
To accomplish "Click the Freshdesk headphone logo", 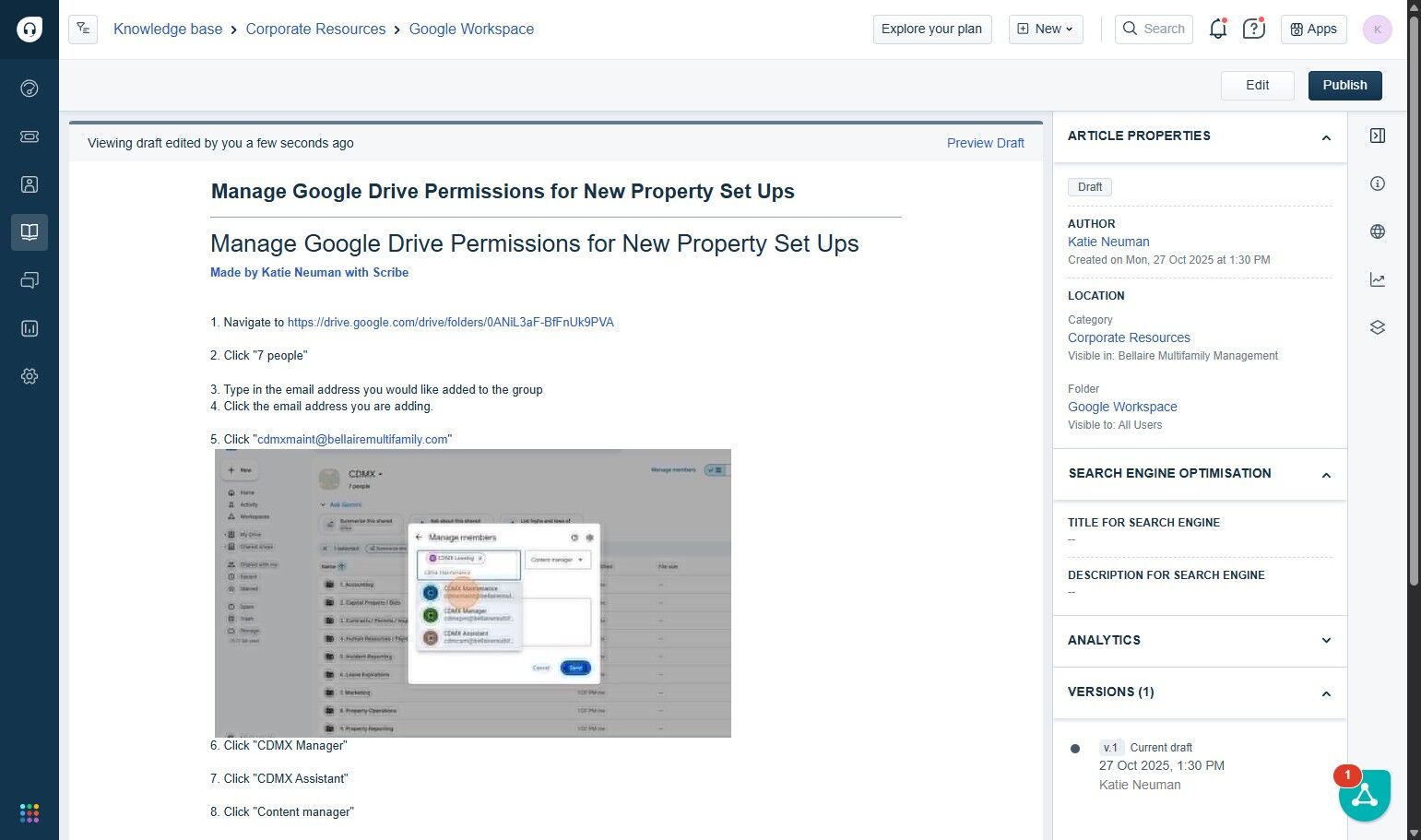I will 30,30.
